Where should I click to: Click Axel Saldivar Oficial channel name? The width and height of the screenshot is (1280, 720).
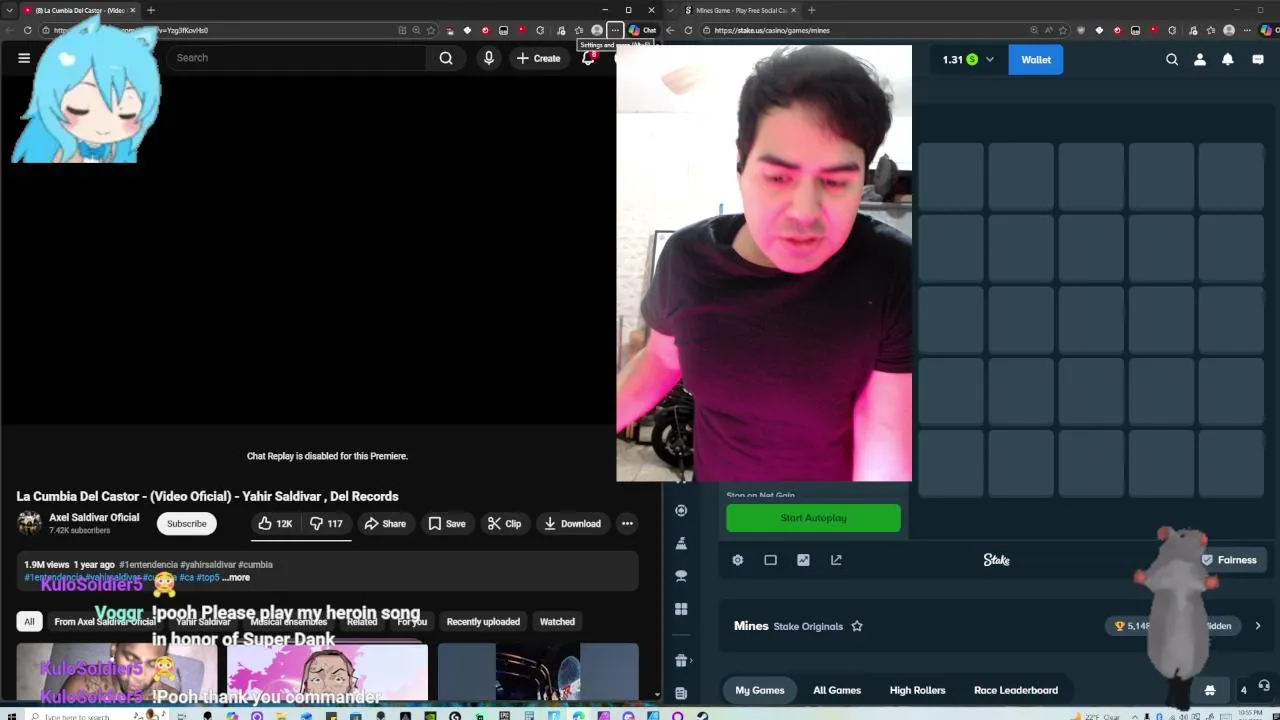coord(94,517)
